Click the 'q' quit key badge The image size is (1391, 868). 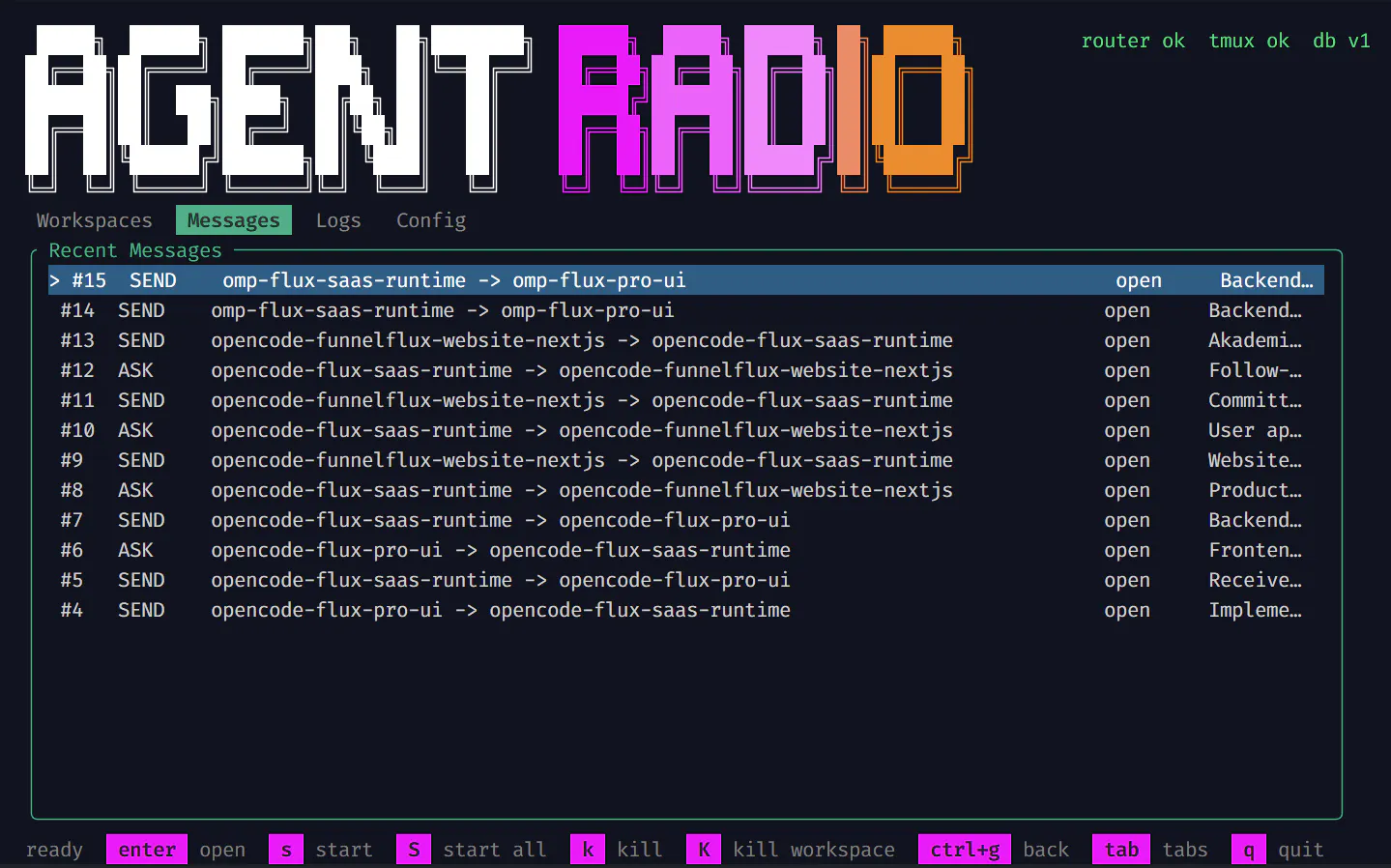click(x=1249, y=850)
